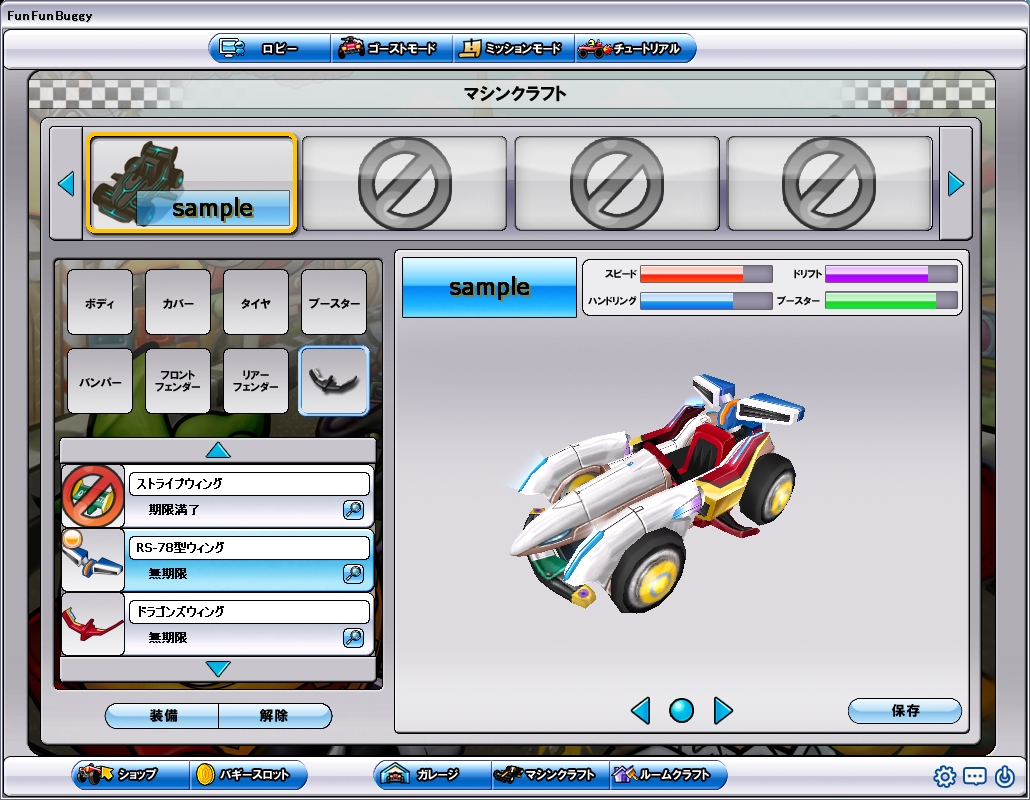1030x800 pixels.
Task: Click the 解除 unequip button
Action: click(x=275, y=715)
